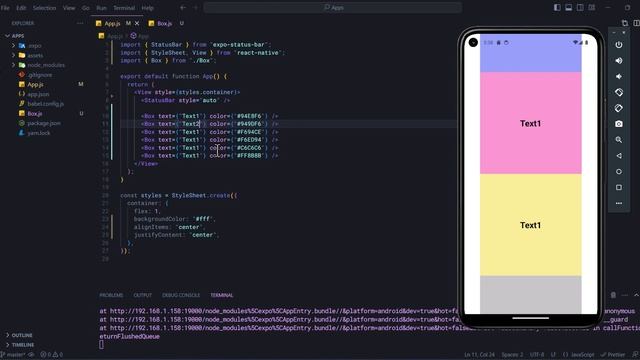640x360 pixels.
Task: Collapse the code fold arrow near View line
Action: [112, 96]
